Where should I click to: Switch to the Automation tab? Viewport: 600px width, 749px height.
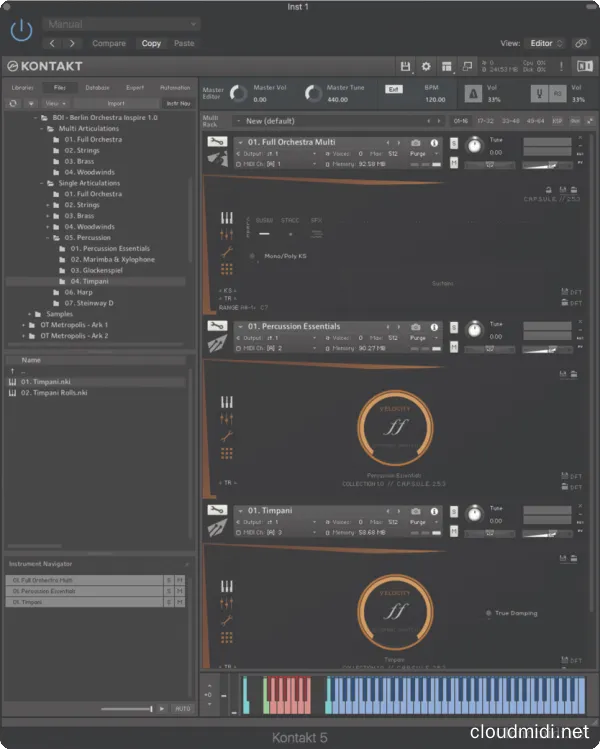coord(175,88)
